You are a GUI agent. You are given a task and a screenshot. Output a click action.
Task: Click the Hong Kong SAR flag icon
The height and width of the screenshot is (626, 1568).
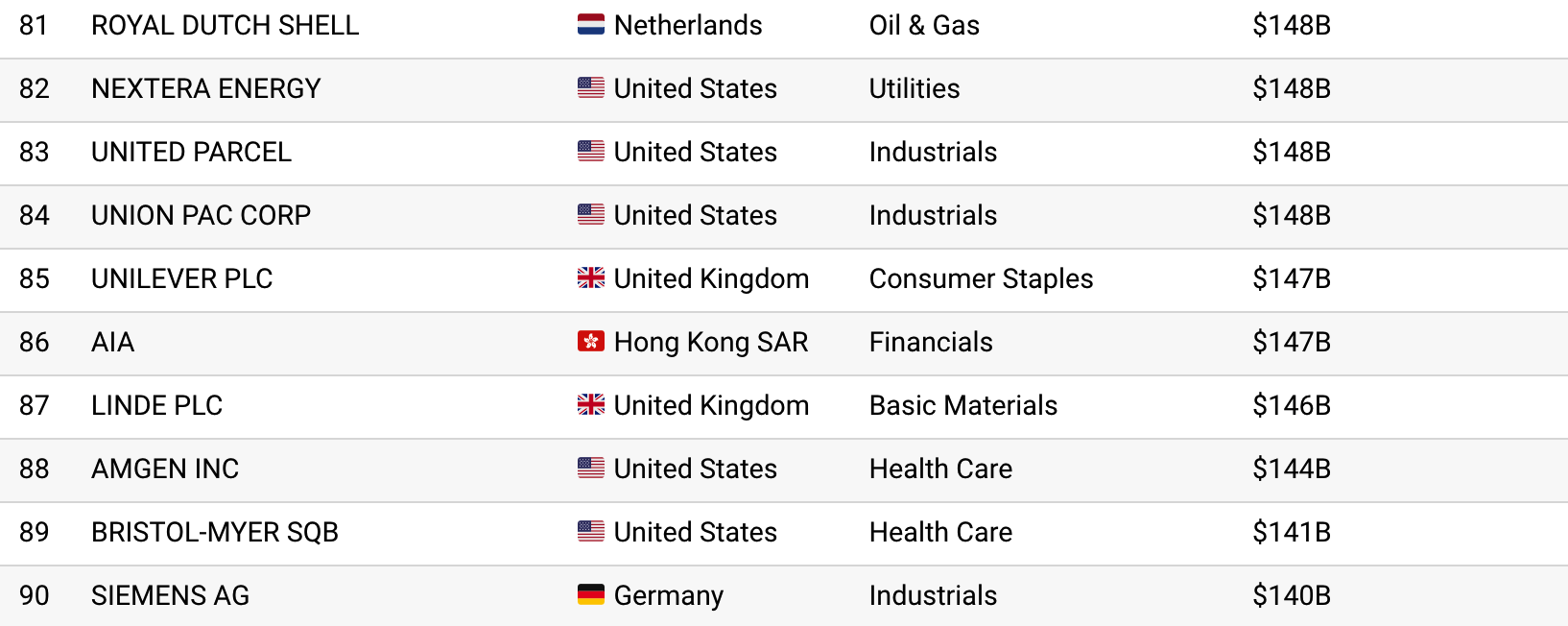(590, 342)
